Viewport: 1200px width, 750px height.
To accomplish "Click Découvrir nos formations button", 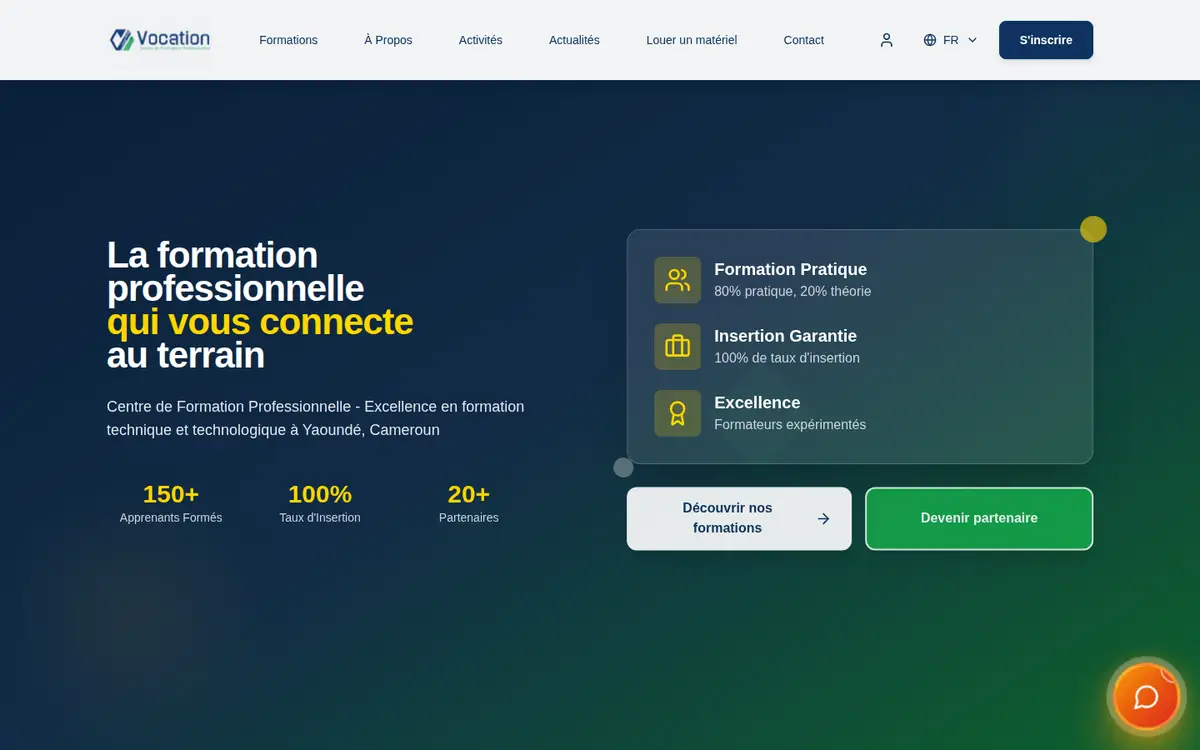I will point(739,518).
